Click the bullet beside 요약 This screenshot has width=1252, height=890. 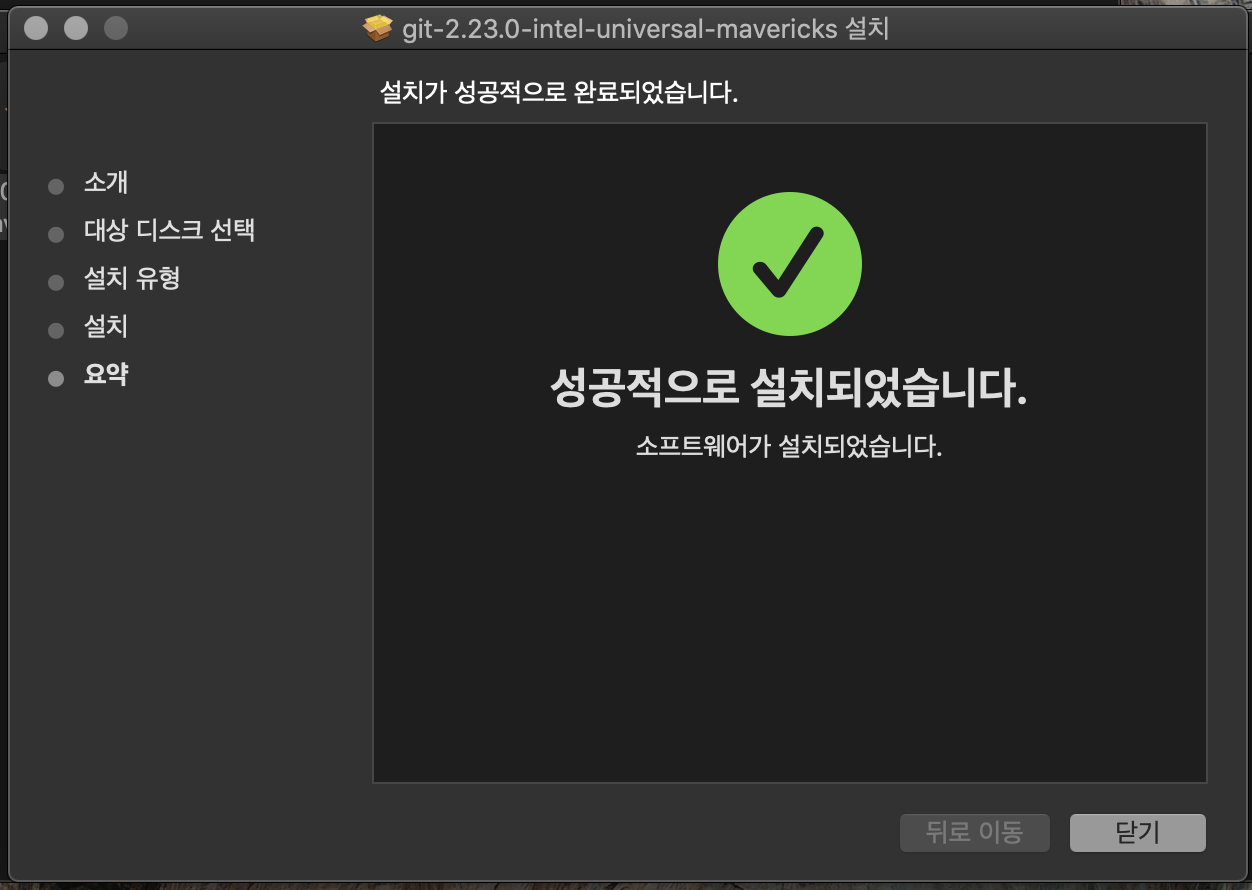(56, 379)
